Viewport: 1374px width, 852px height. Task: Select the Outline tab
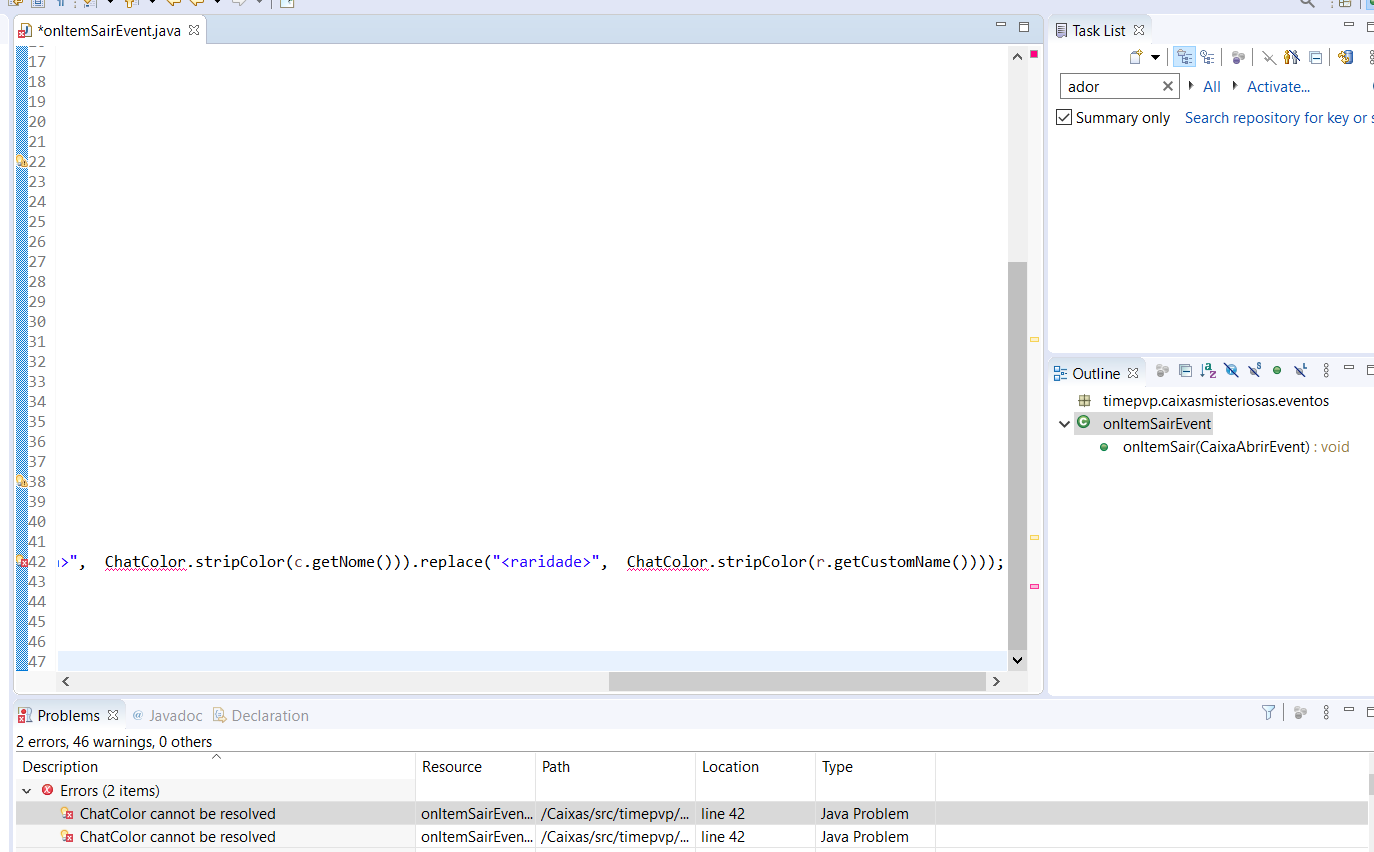point(1095,373)
